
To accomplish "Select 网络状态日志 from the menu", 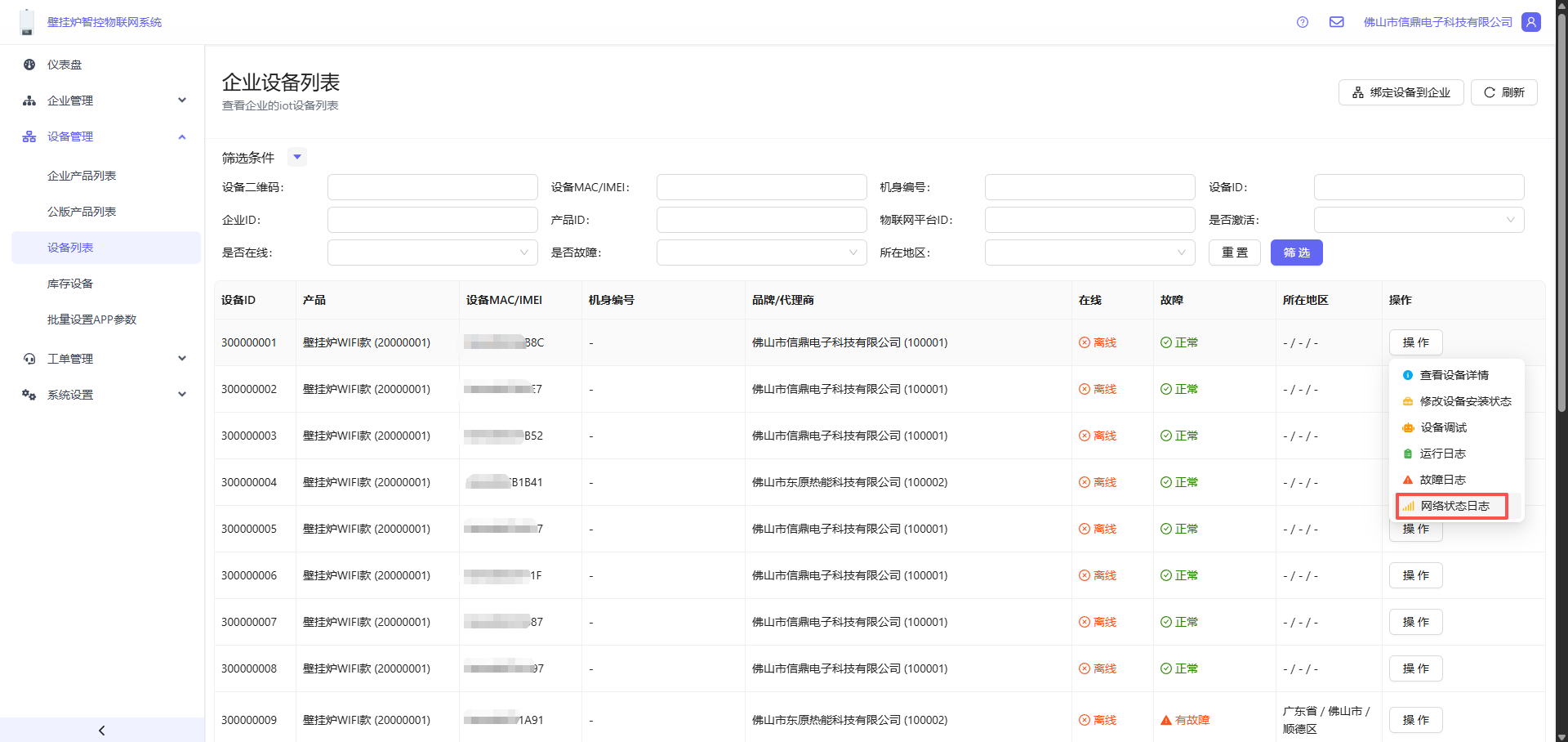I will click(1454, 506).
